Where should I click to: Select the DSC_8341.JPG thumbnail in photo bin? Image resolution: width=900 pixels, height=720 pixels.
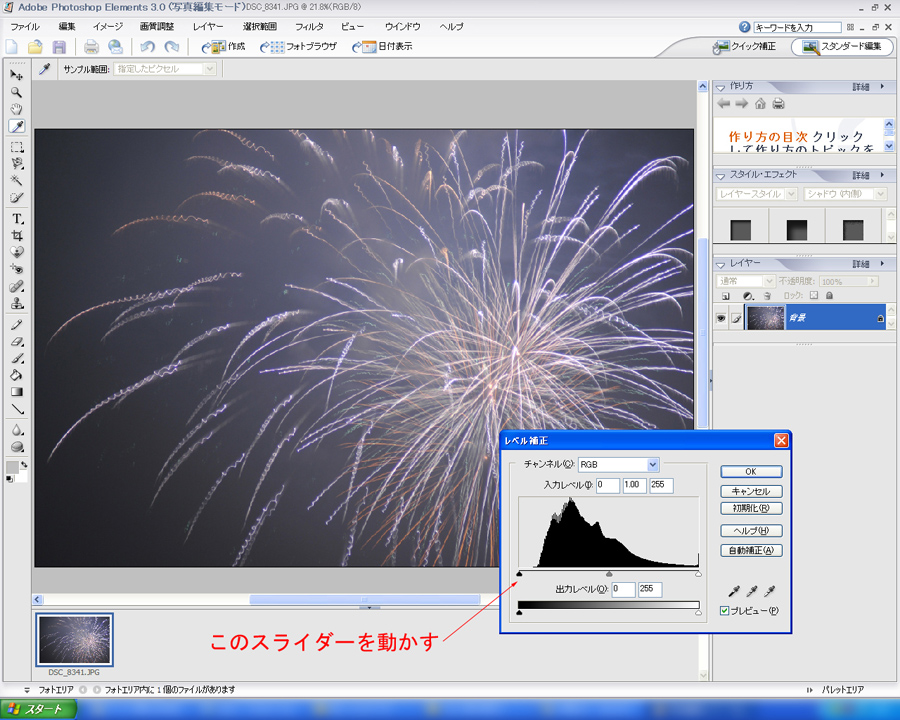click(x=74, y=640)
